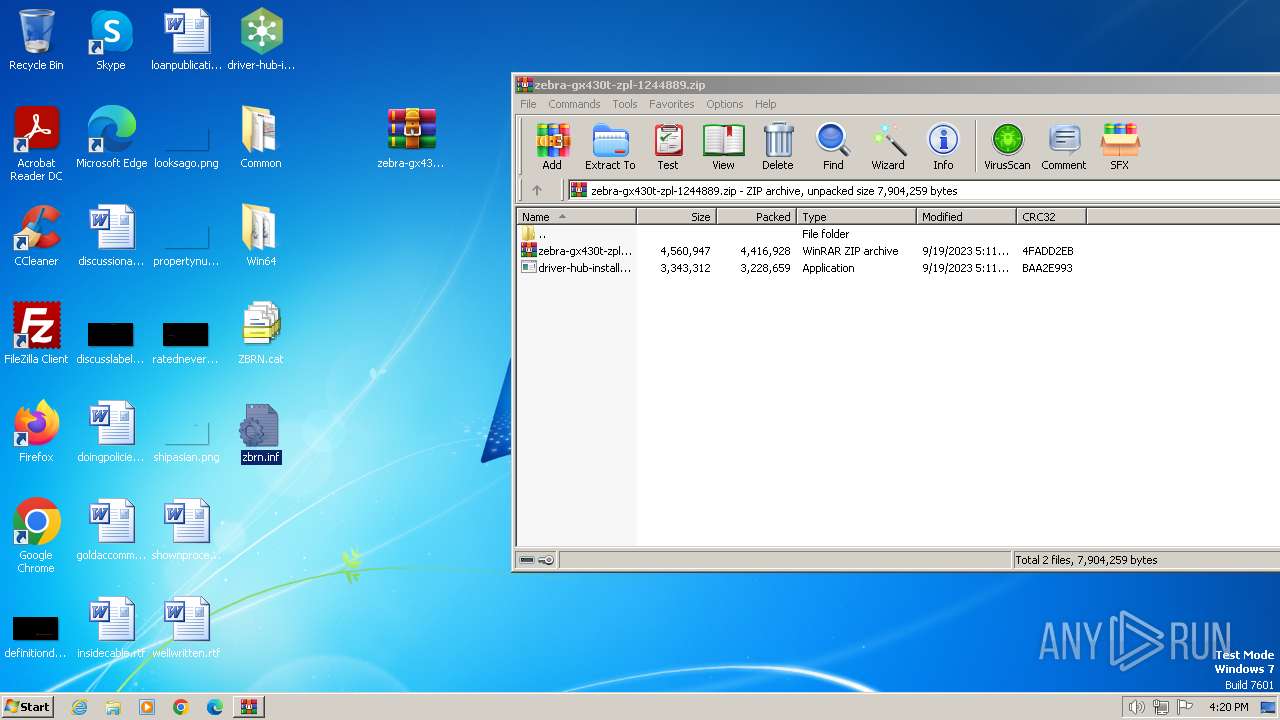Click the volume speaker tray icon
The image size is (1280, 720).
(1137, 707)
